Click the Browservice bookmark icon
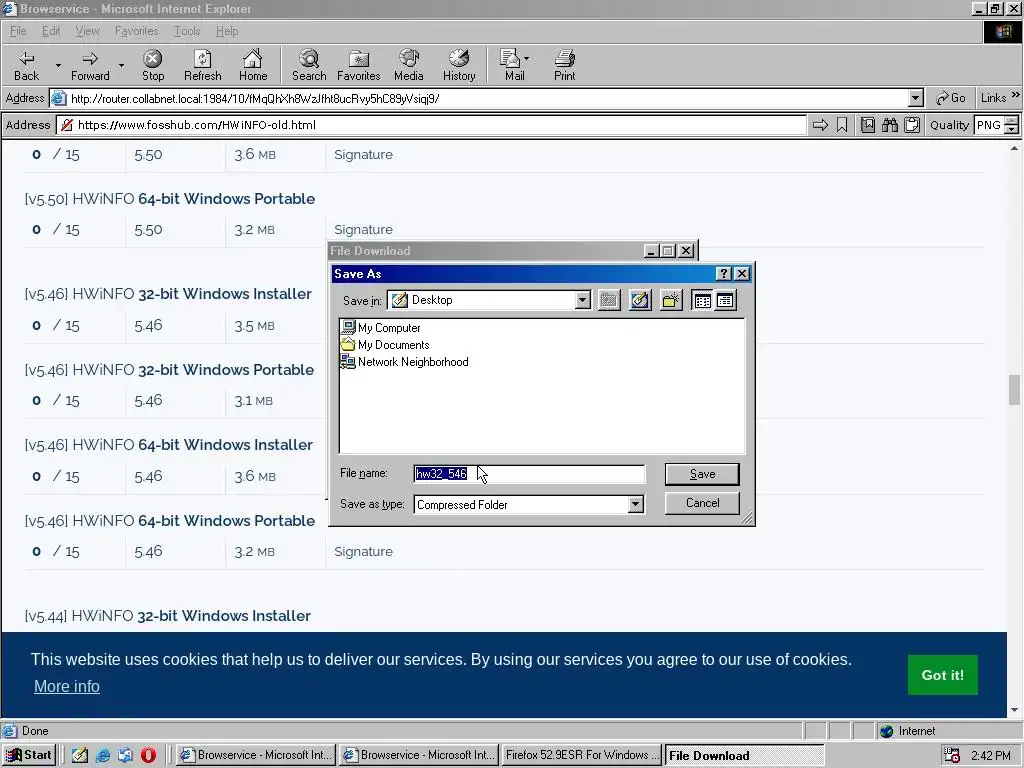 click(x=842, y=125)
